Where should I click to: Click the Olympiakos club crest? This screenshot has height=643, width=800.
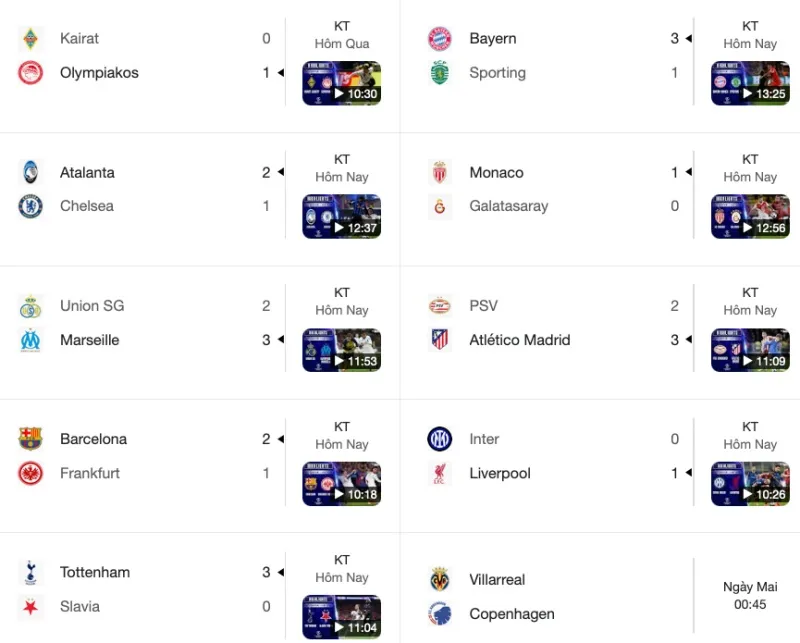pos(32,72)
